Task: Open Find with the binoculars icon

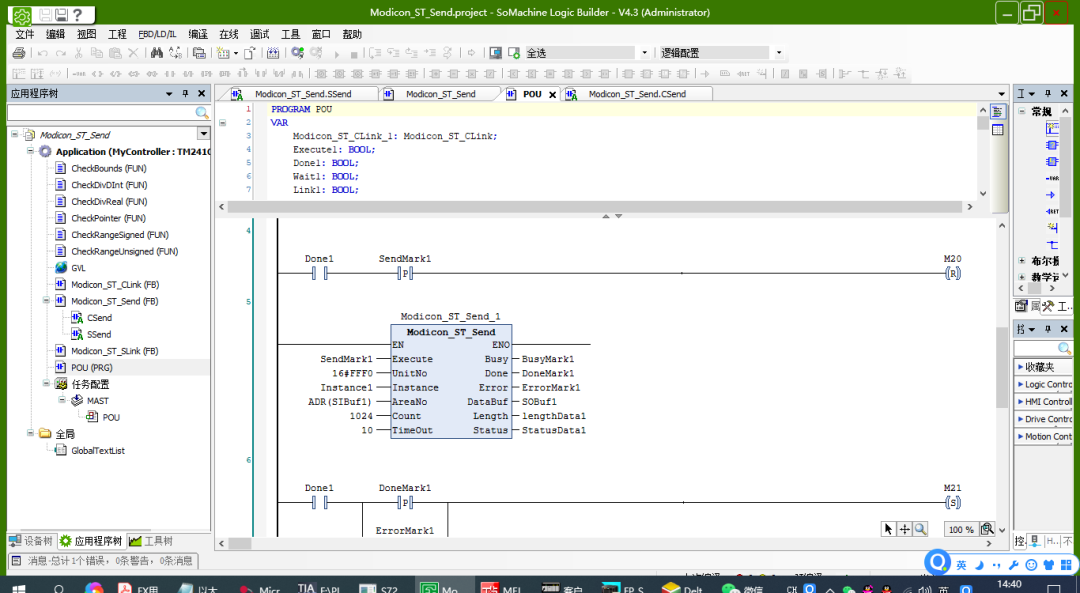Action: [156, 53]
